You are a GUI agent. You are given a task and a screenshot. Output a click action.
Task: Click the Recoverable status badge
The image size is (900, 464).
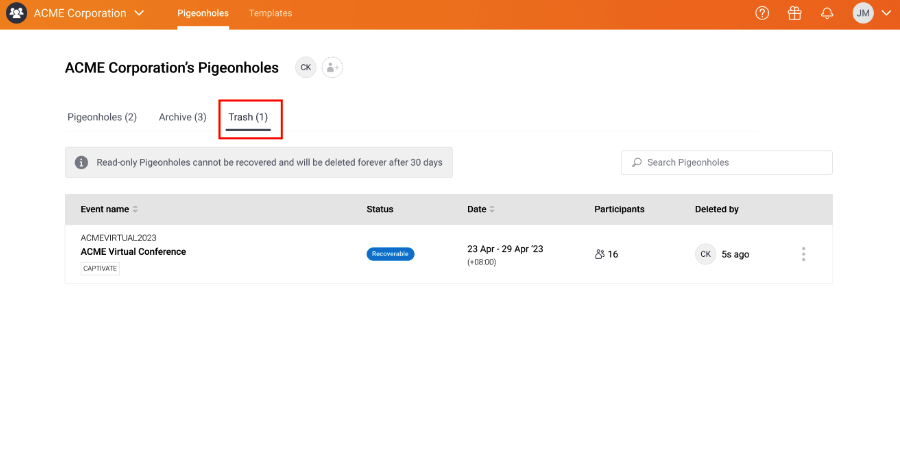(390, 254)
